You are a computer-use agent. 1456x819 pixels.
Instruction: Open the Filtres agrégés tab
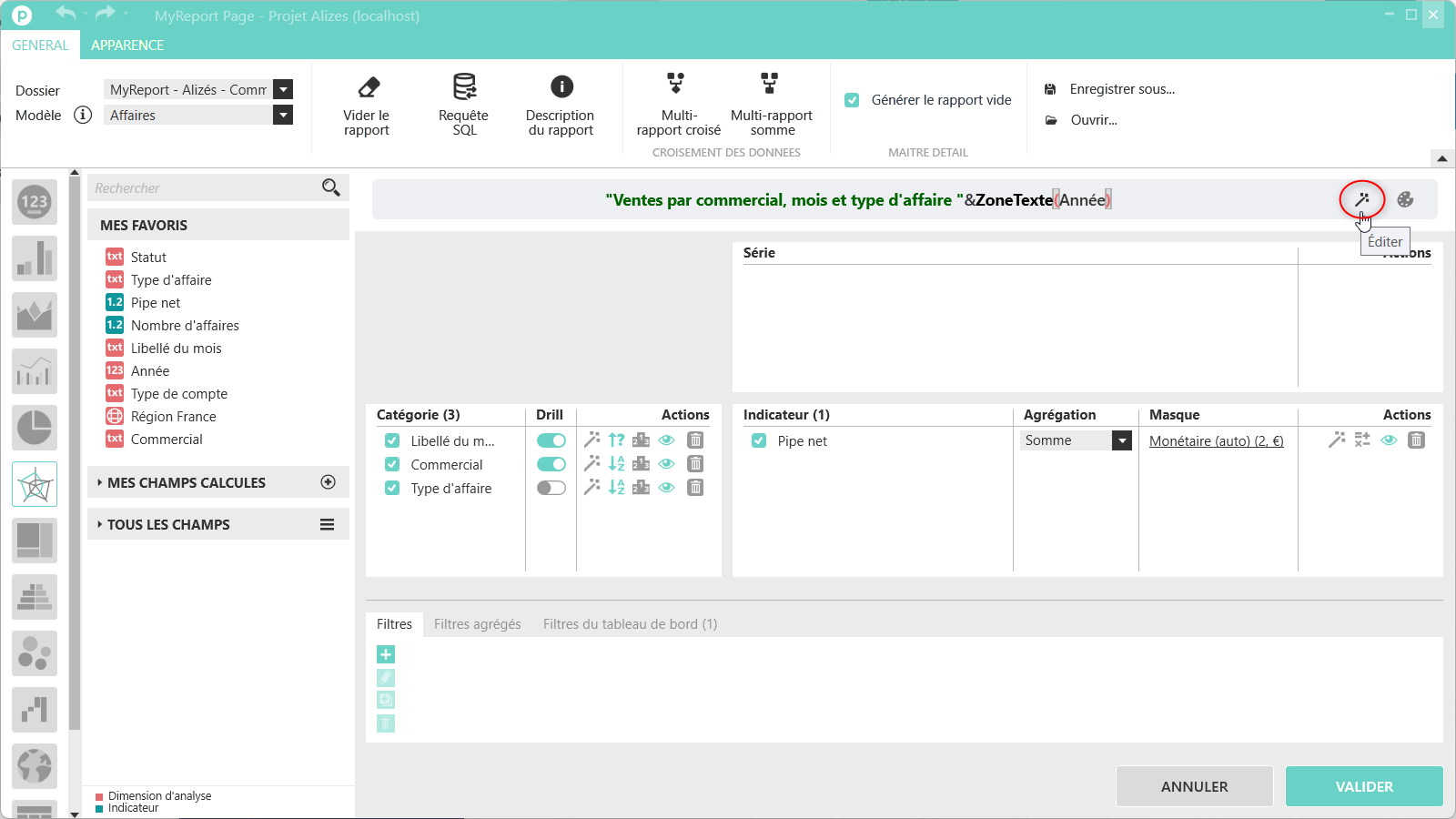(x=478, y=624)
